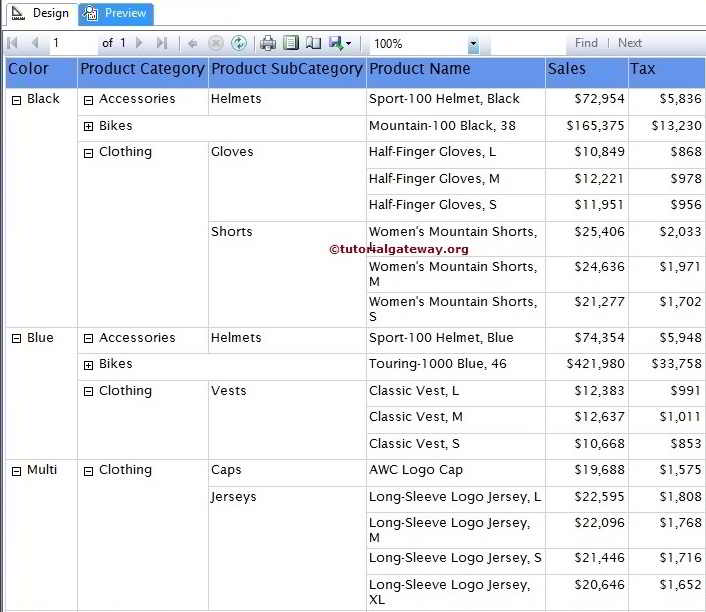This screenshot has width=706, height=612.
Task: Select the Touring-1000 Blue, 46 cell
Action: [x=456, y=367]
